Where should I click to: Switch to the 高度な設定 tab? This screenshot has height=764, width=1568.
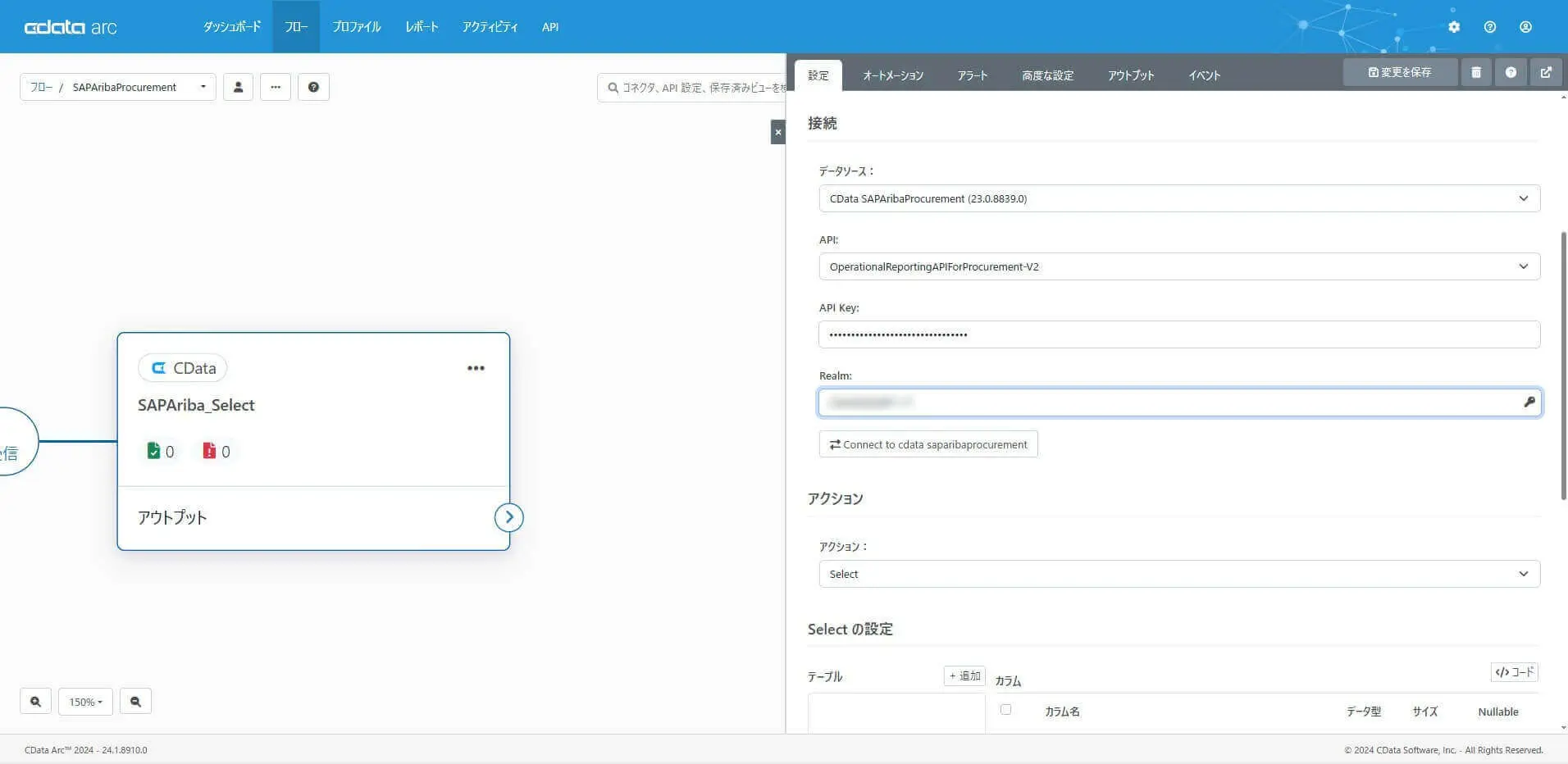pos(1047,75)
